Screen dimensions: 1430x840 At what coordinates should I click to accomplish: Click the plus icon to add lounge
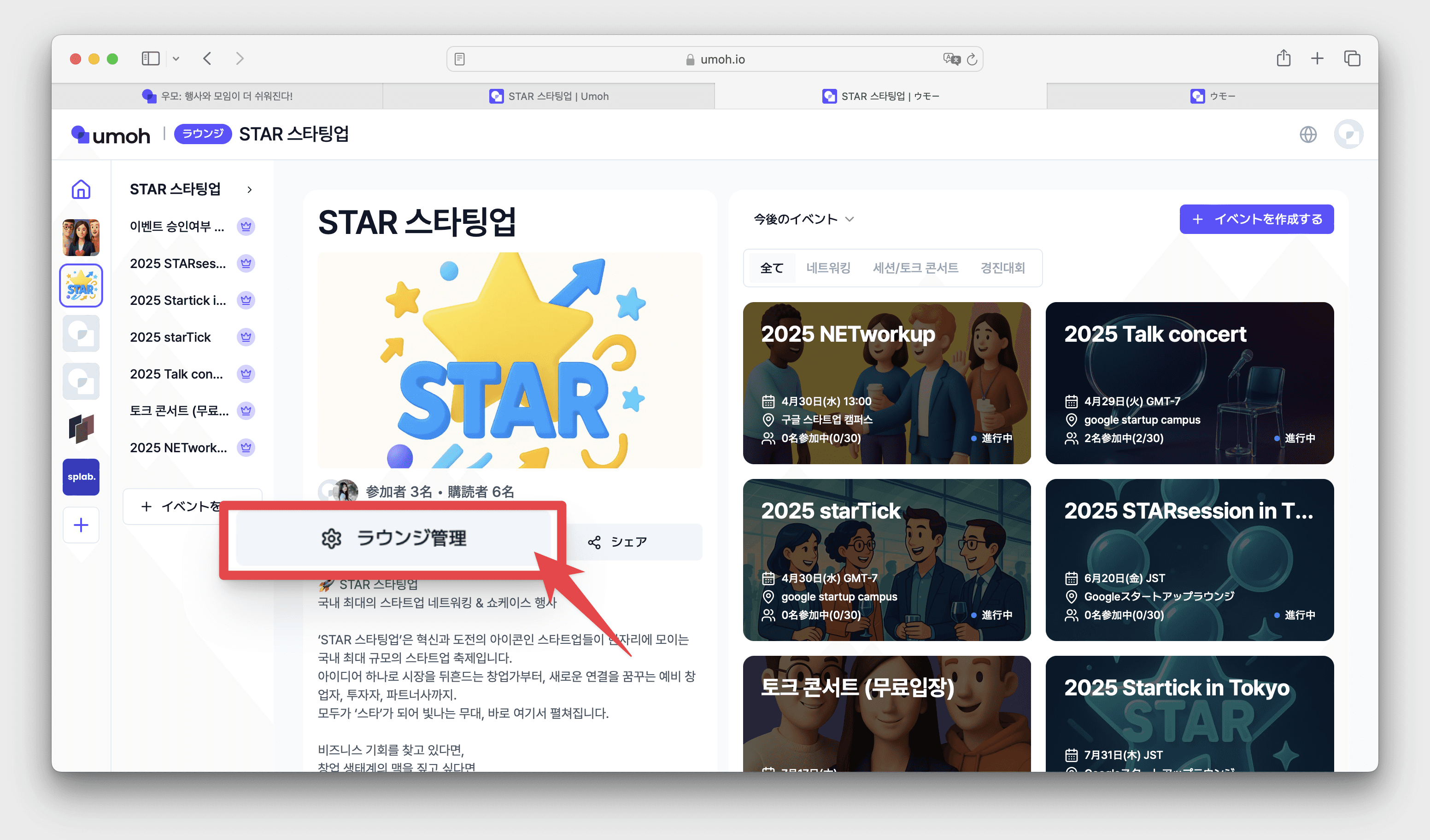(81, 525)
